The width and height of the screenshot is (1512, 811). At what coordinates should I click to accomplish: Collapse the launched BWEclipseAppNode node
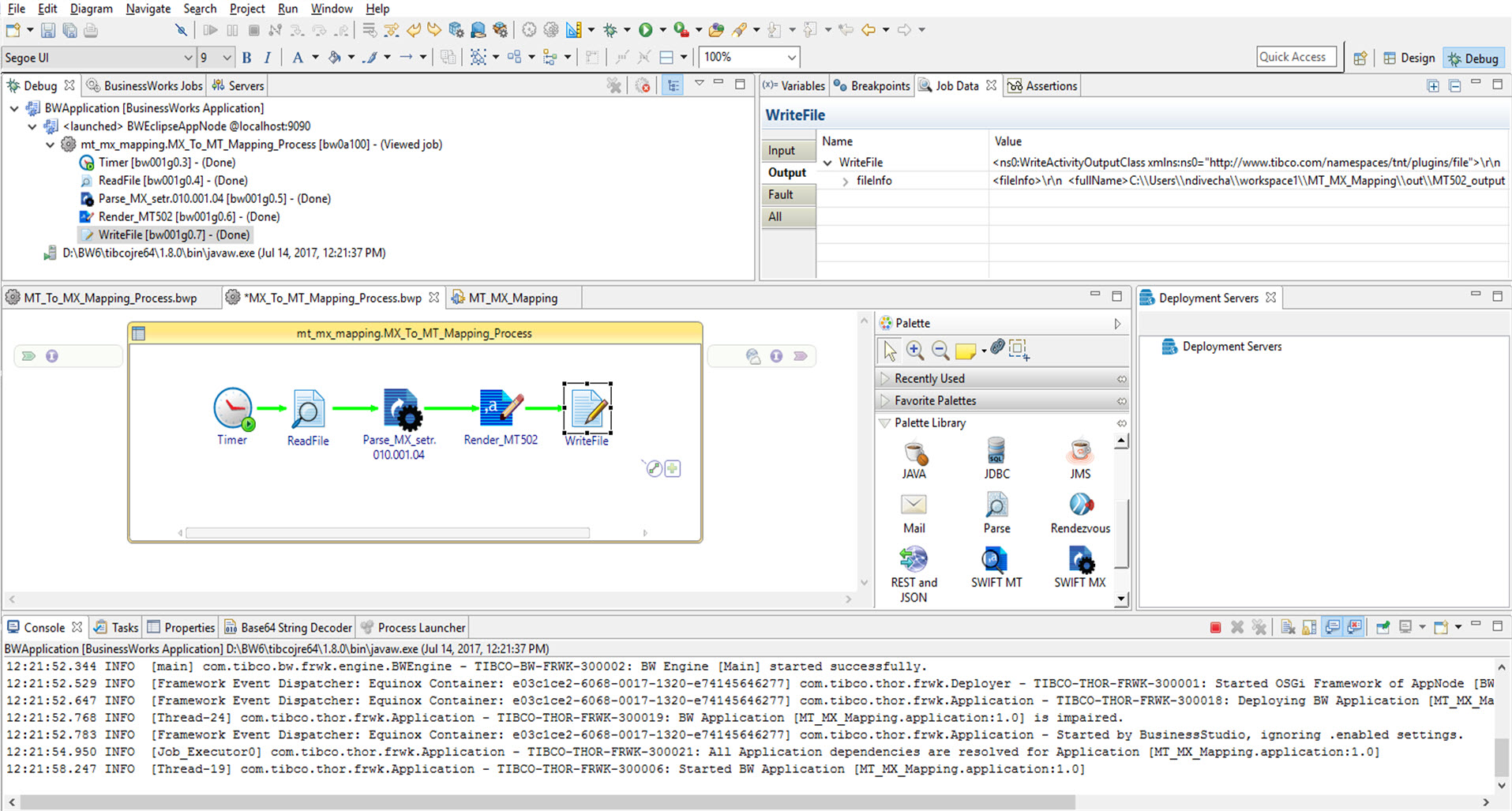(32, 126)
